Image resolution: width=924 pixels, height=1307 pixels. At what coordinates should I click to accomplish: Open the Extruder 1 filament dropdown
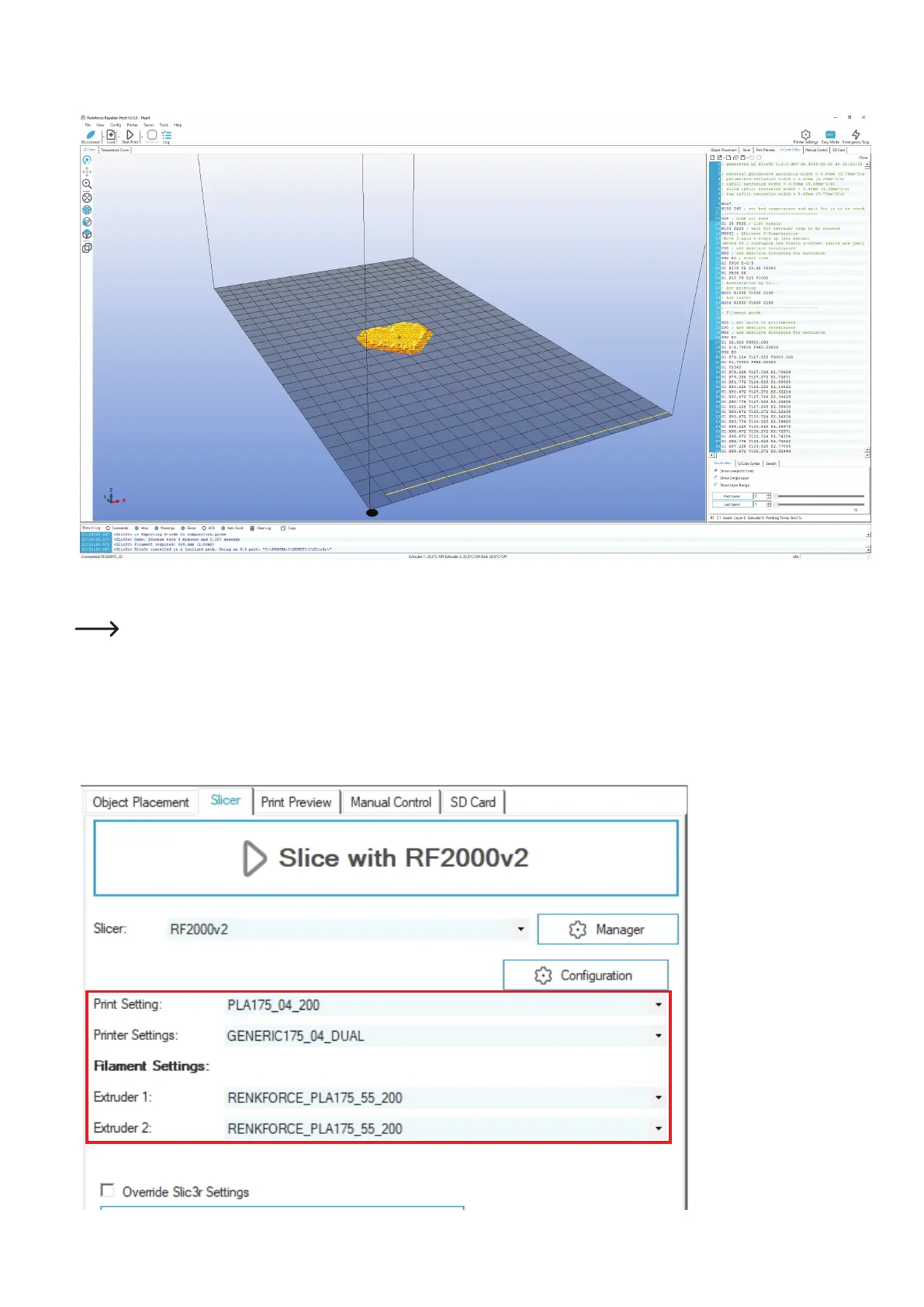tap(659, 1097)
